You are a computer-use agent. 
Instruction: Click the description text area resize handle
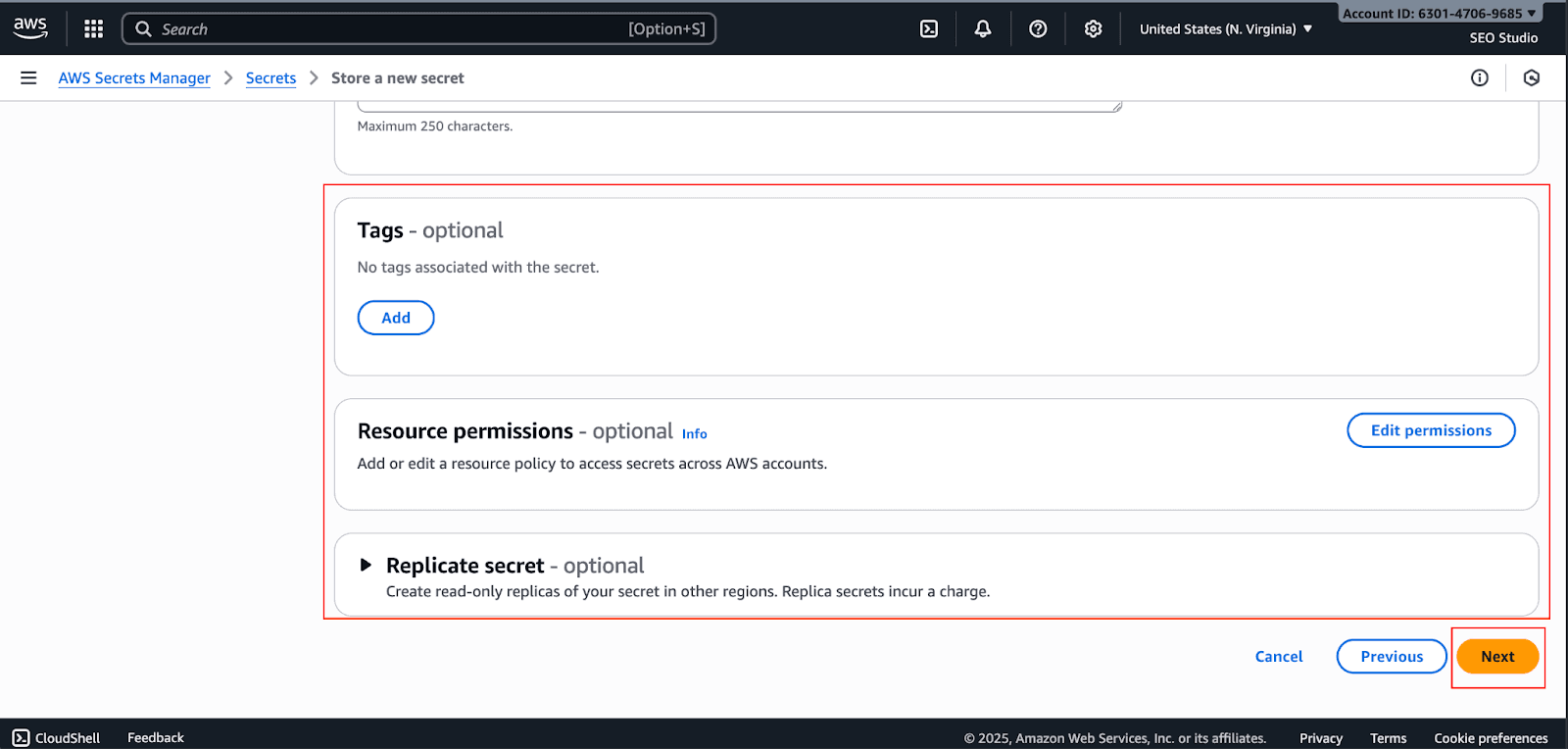coord(1116,106)
